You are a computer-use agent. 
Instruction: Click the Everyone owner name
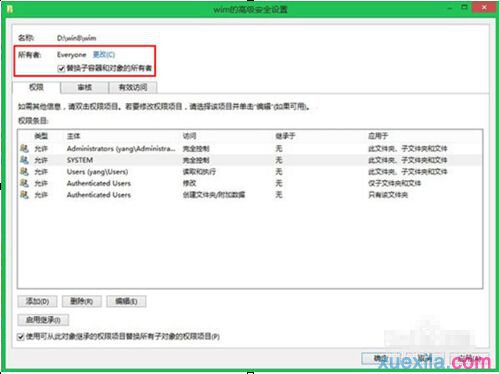tap(71, 54)
